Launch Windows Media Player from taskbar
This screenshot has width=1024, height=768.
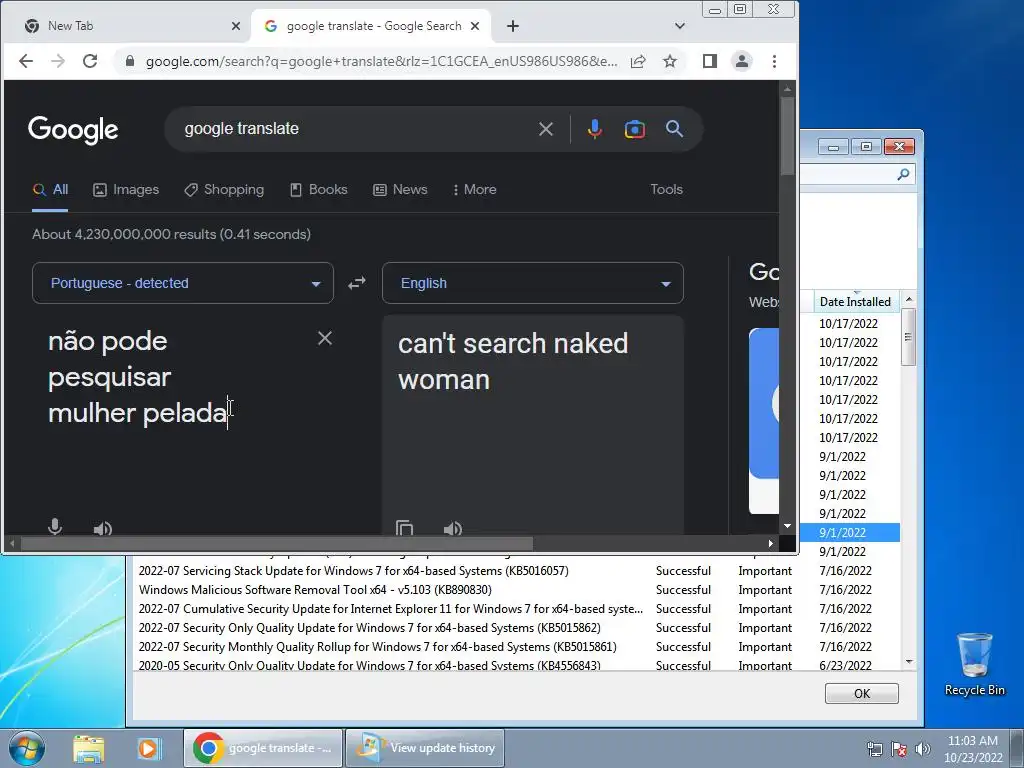tap(148, 748)
